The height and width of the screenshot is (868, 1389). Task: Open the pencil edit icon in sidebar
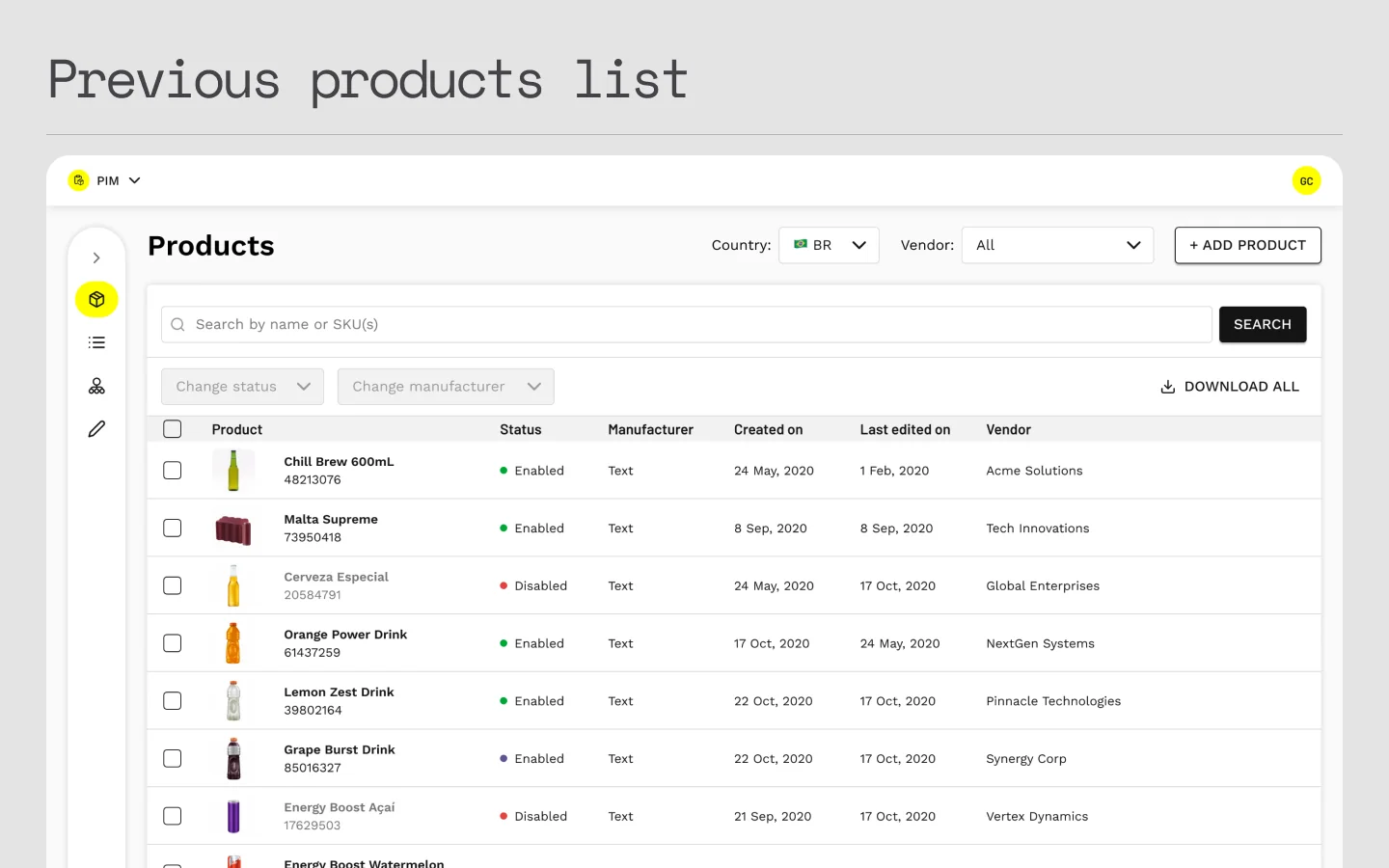[96, 429]
